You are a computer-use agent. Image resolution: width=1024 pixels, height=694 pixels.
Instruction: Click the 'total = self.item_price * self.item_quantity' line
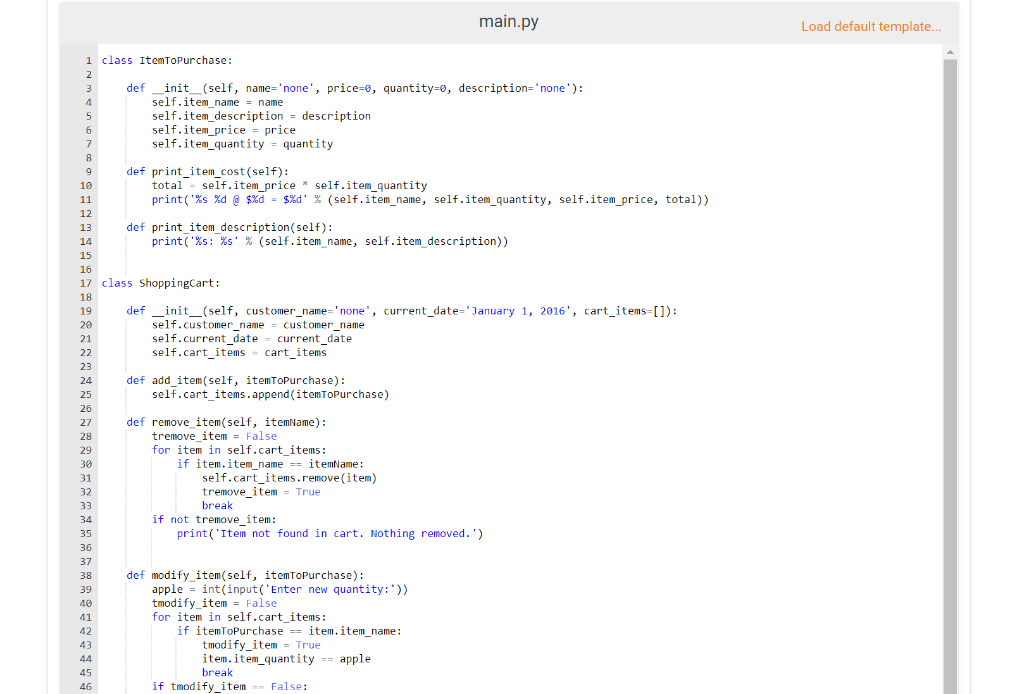[x=289, y=185]
